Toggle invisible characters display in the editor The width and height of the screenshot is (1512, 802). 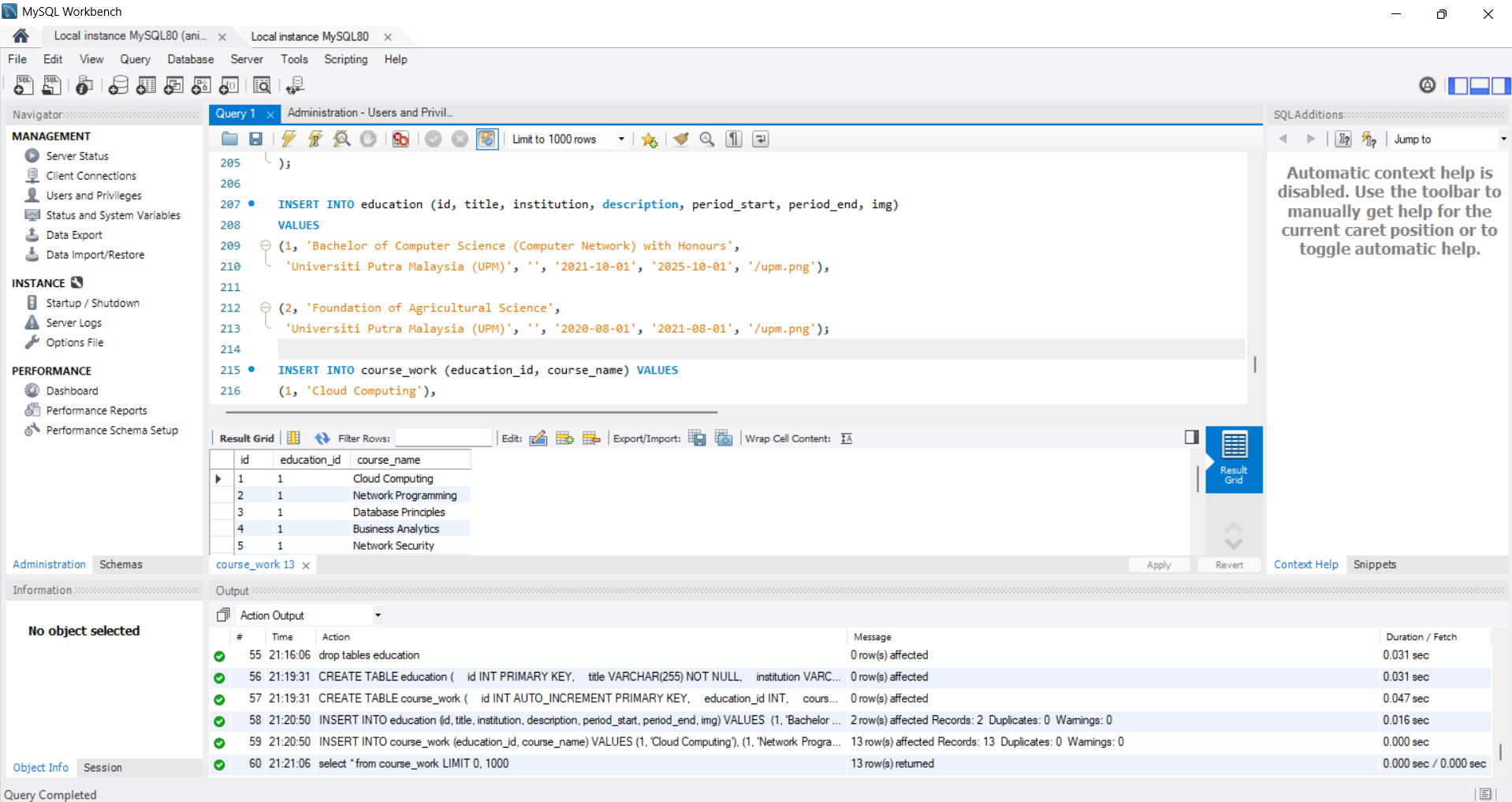click(x=733, y=139)
